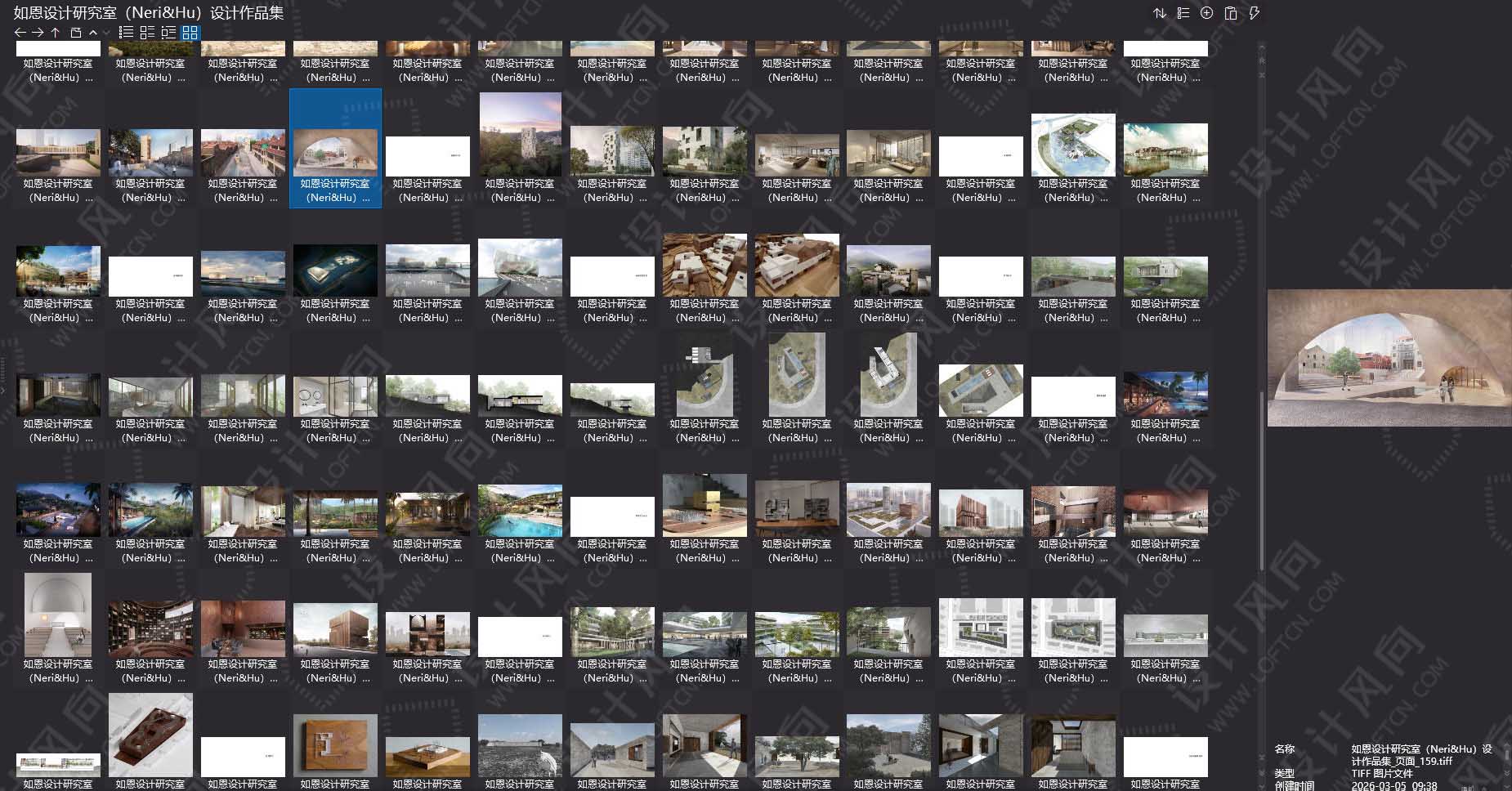Navigate back using the back arrow
The height and width of the screenshot is (791, 1512).
[20, 33]
